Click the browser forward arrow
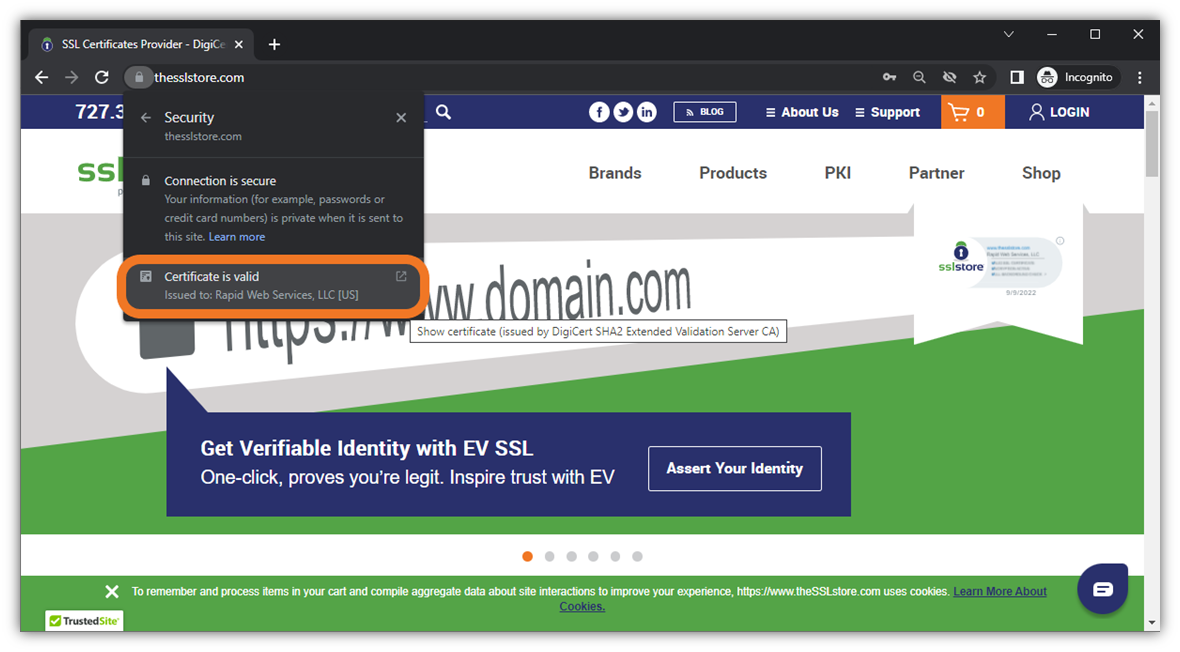 (71, 78)
